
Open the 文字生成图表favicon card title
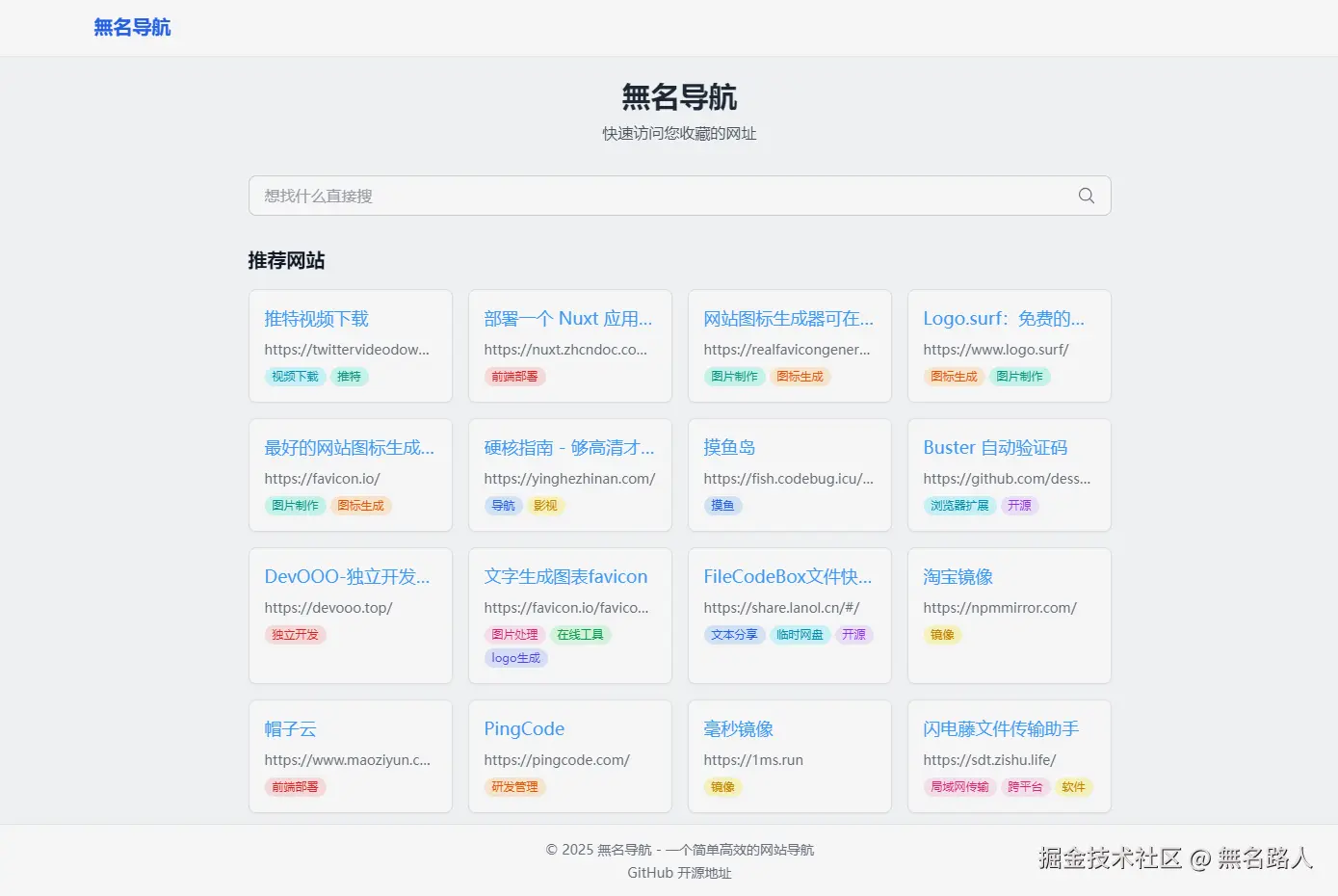click(565, 577)
